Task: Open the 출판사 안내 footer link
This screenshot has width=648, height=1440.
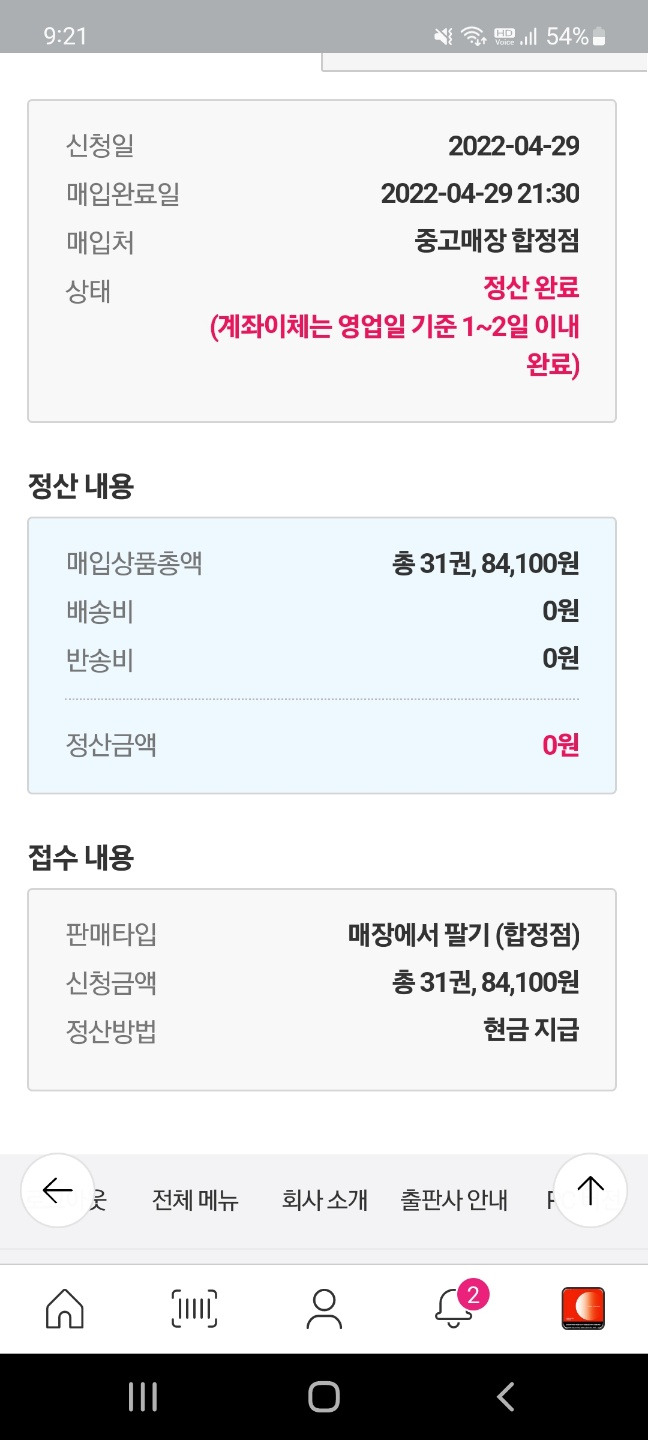Action: (x=454, y=1200)
